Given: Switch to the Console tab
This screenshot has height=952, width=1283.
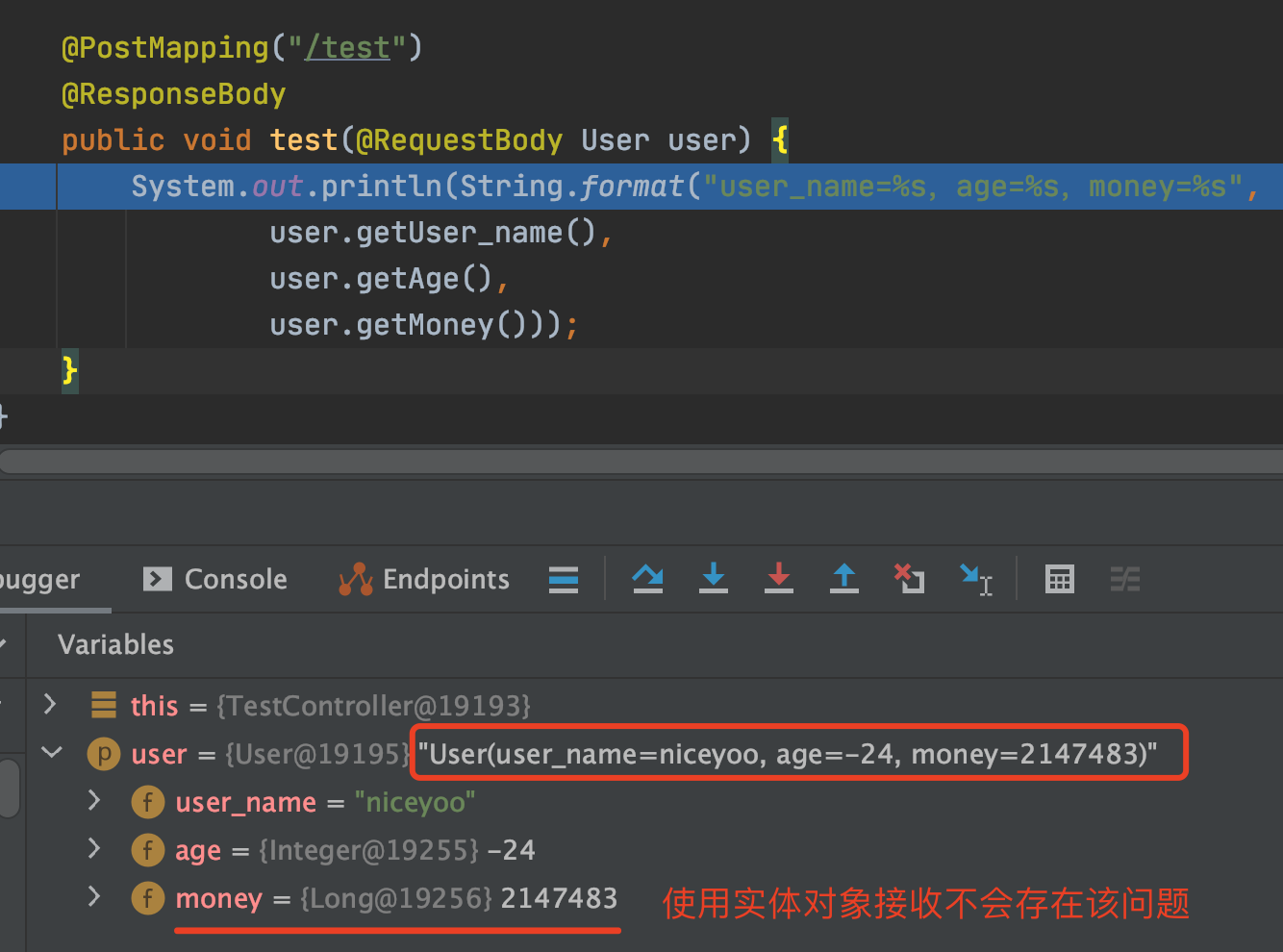Looking at the screenshot, I should tap(215, 579).
